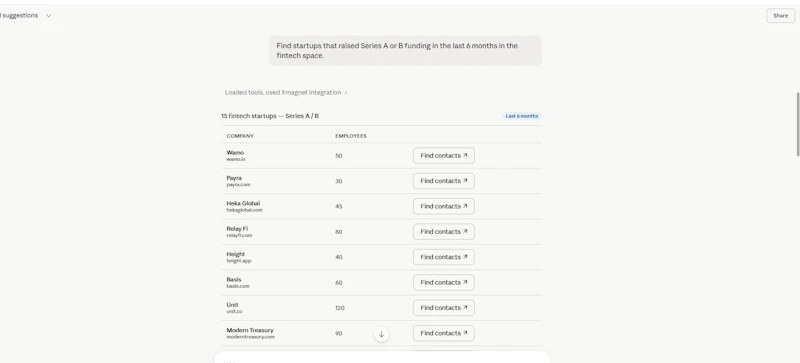
Task: Click the employee count 120 for Unit
Action: [340, 308]
